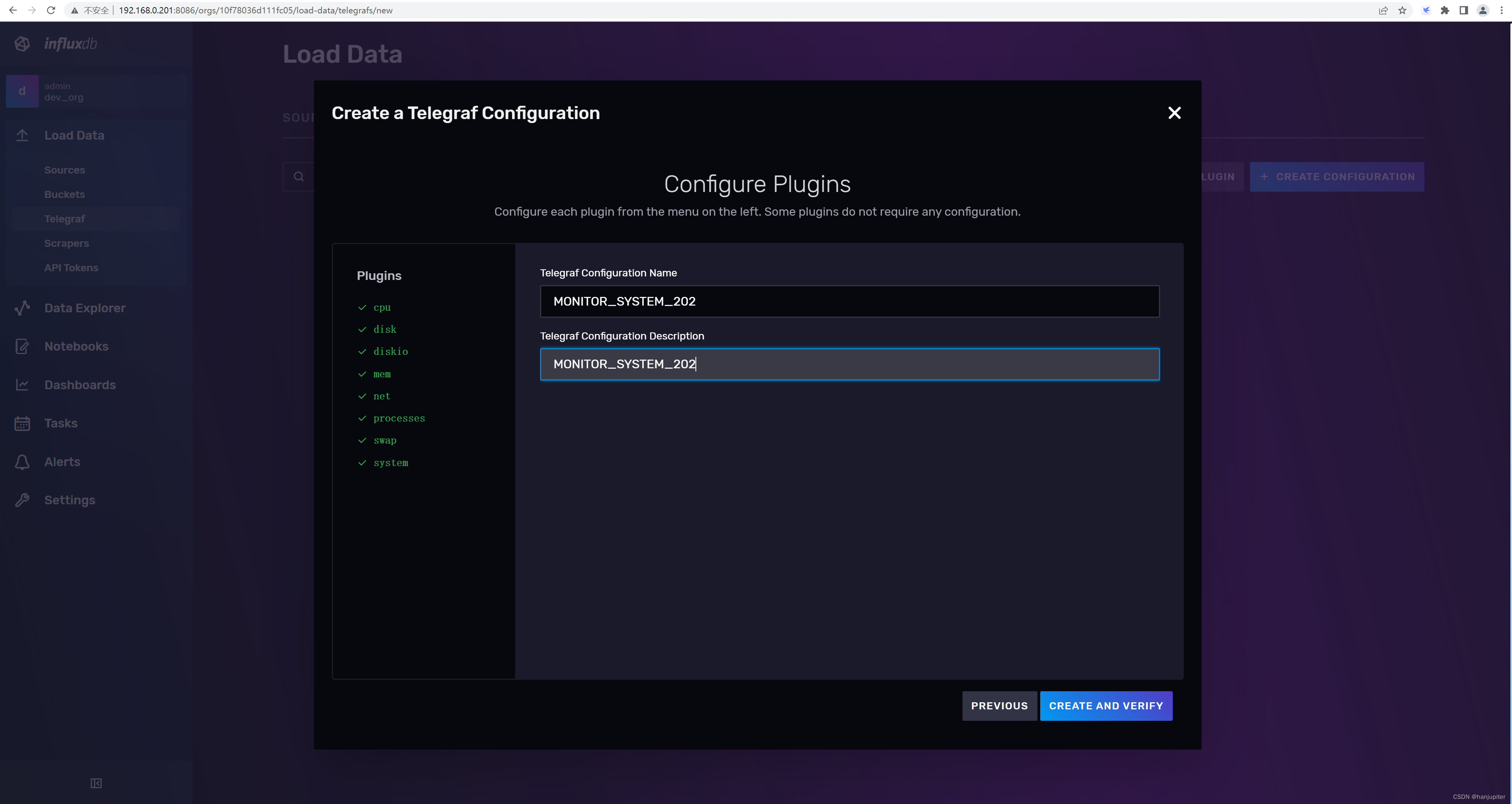The height and width of the screenshot is (804, 1512).
Task: Click the Dashboards chart icon
Action: point(22,385)
